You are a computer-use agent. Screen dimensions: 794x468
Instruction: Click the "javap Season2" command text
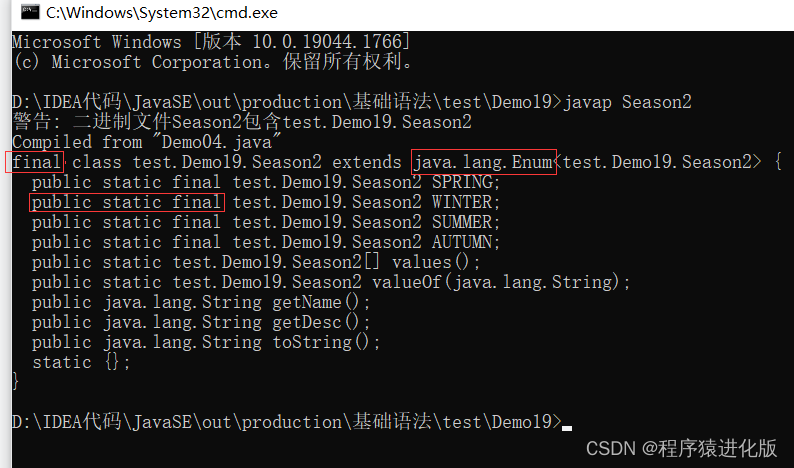(628, 102)
